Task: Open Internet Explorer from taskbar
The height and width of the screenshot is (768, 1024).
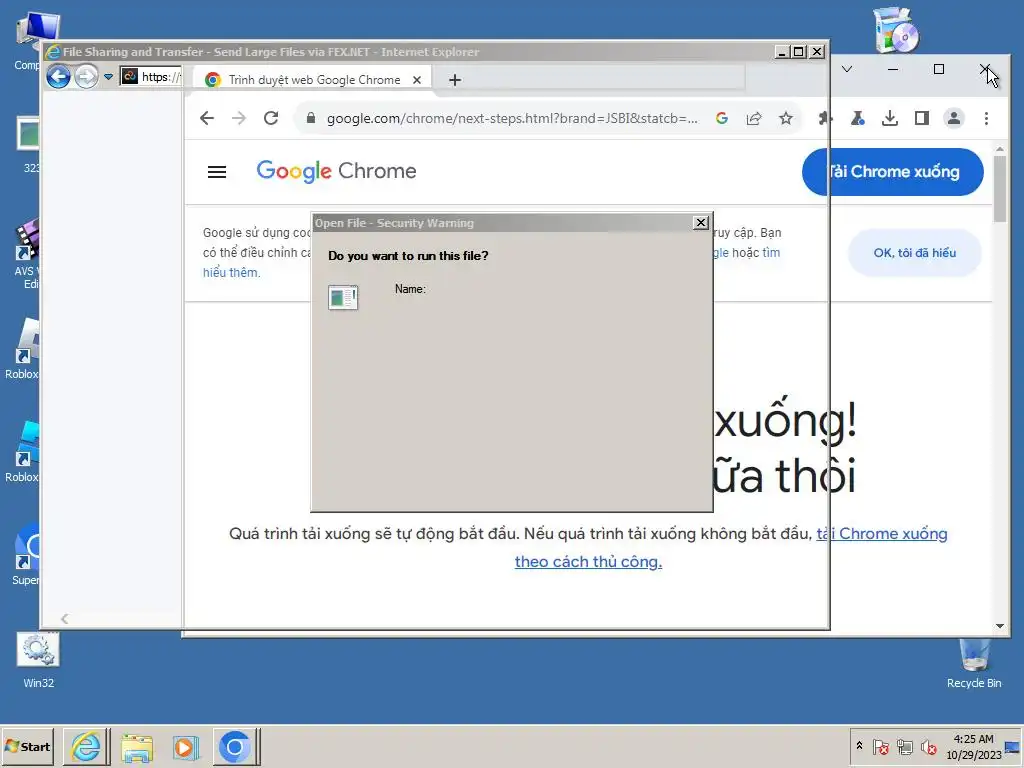Action: (x=86, y=746)
